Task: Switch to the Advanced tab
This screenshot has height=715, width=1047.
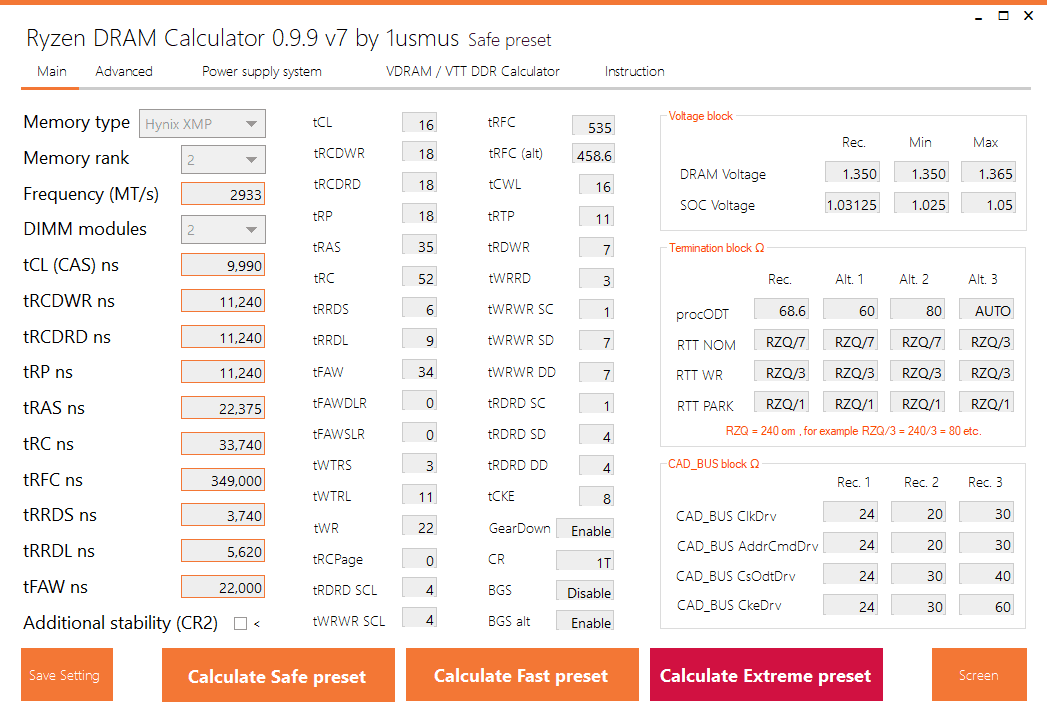Action: click(x=124, y=71)
